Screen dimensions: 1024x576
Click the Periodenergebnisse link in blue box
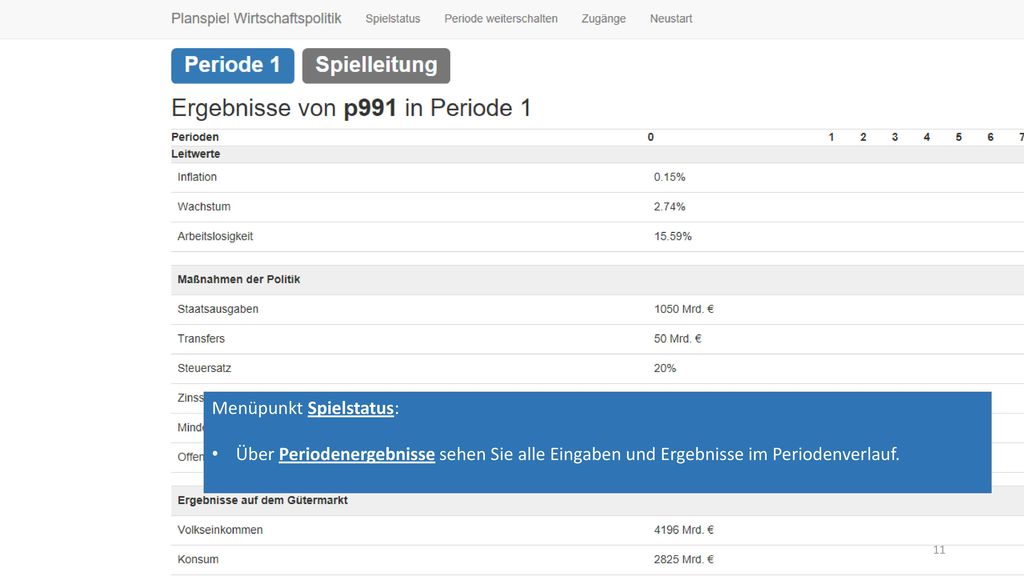pyautogui.click(x=357, y=454)
